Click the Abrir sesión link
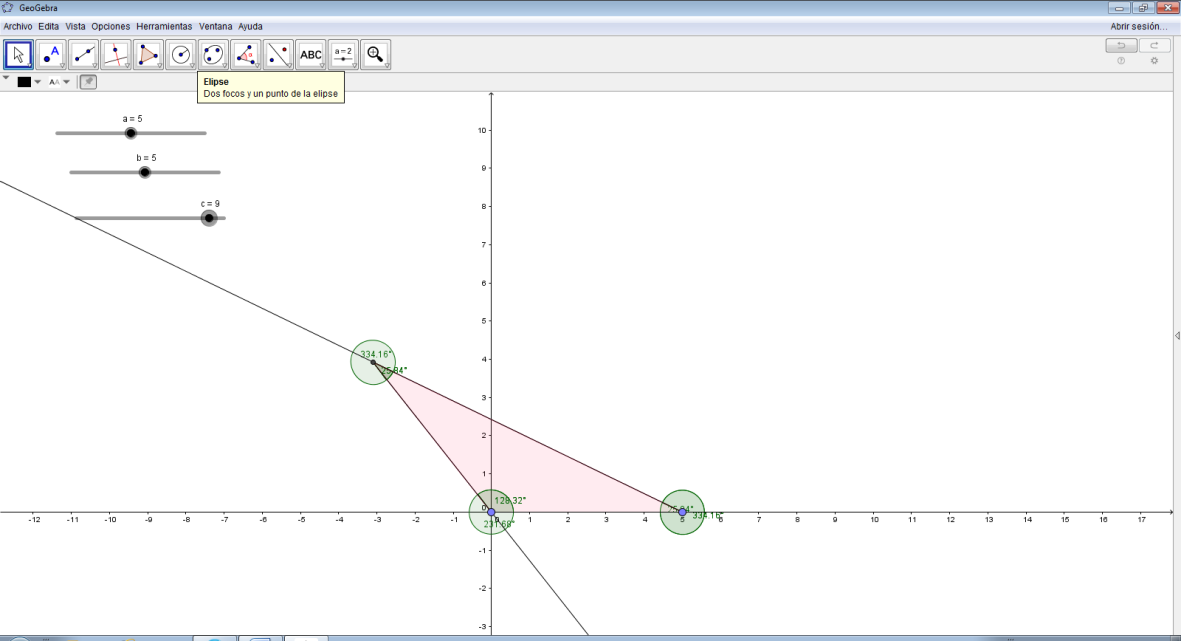This screenshot has width=1181, height=641. [x=1139, y=26]
